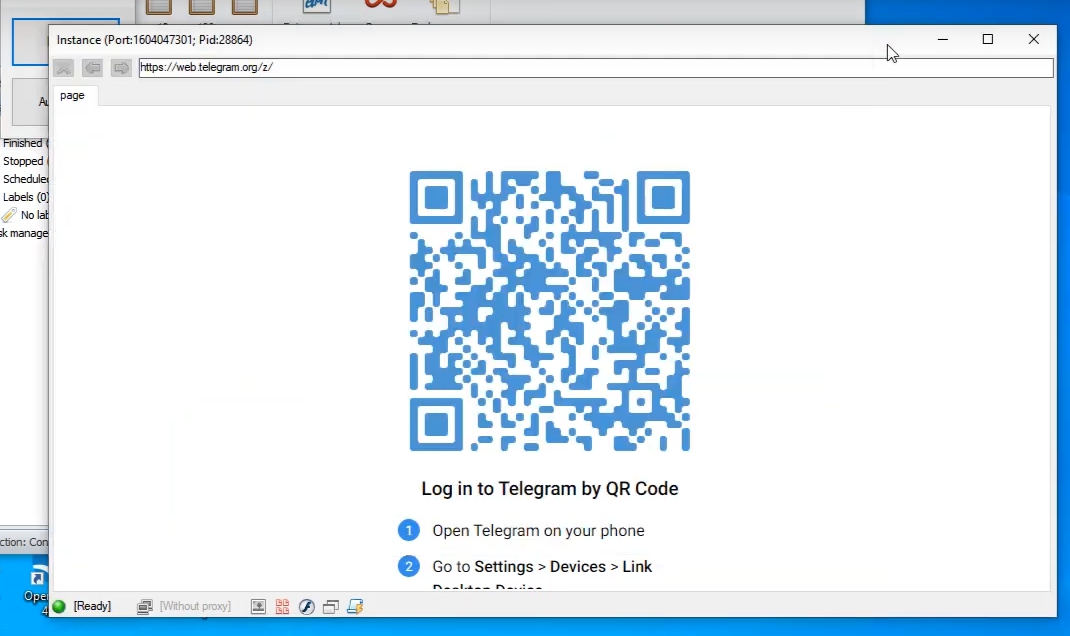1070x636 pixels.
Task: Click the back navigation arrow button
Action: [x=92, y=67]
